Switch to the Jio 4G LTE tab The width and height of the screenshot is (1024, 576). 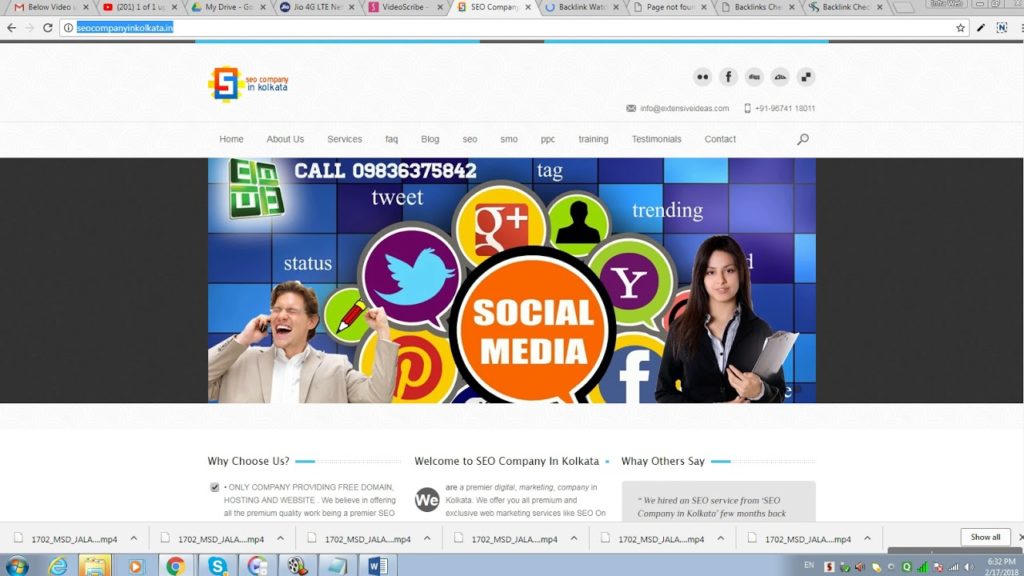[315, 7]
